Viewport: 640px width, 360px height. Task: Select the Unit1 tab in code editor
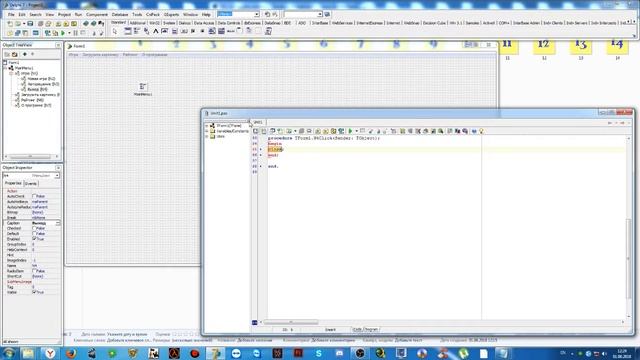(x=258, y=122)
